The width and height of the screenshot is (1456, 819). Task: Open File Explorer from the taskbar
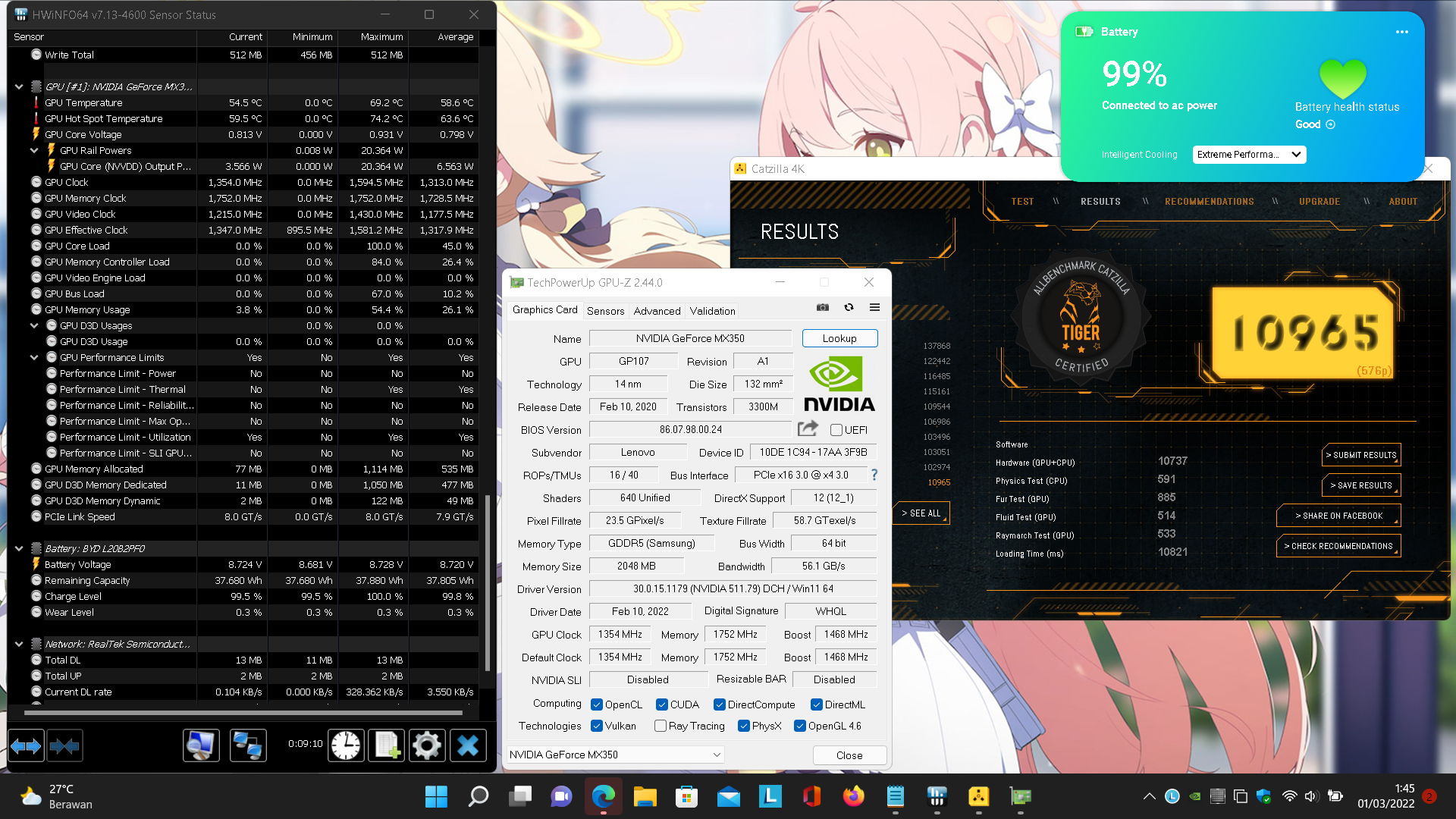click(x=645, y=796)
